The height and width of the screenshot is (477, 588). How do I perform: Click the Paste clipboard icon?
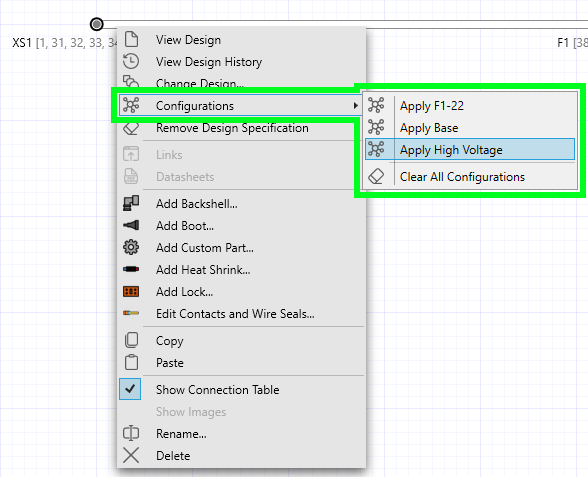(x=131, y=362)
